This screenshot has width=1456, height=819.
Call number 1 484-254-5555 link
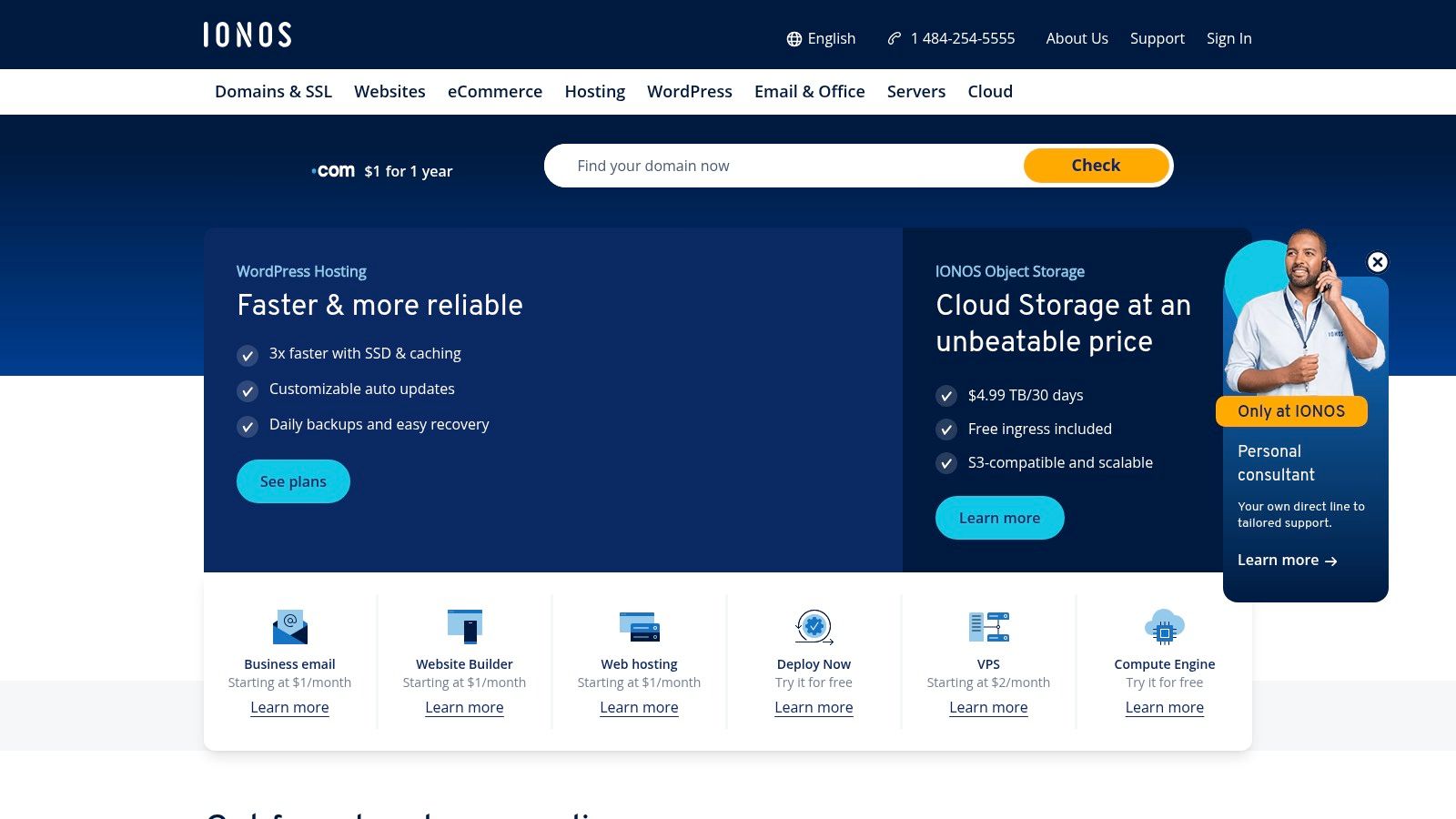click(x=963, y=38)
